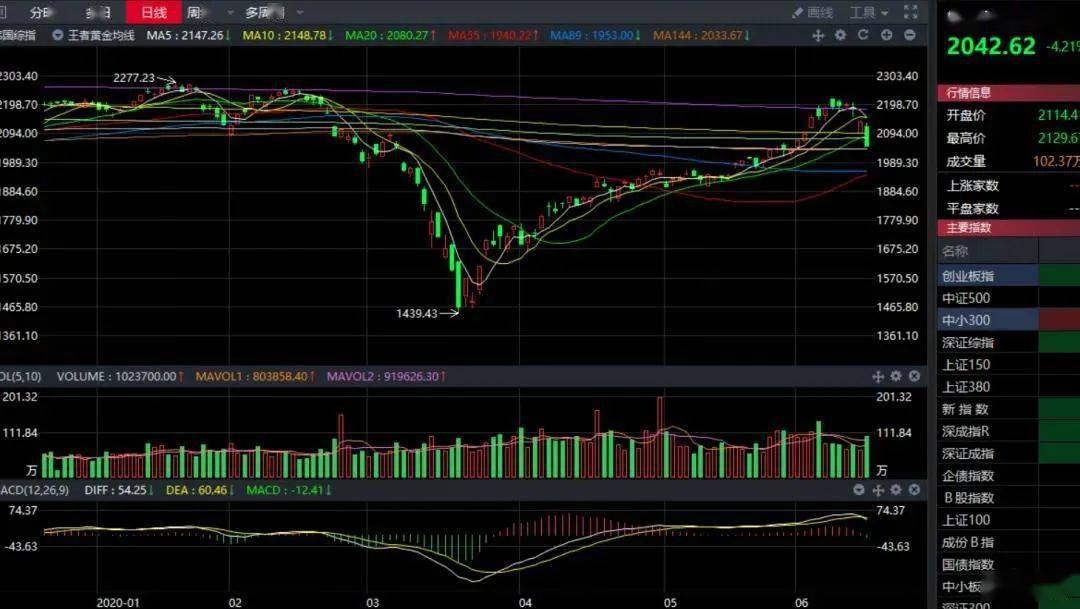
Task: Open 王者黄金均线 indicator dropdown arrow
Action: point(58,35)
